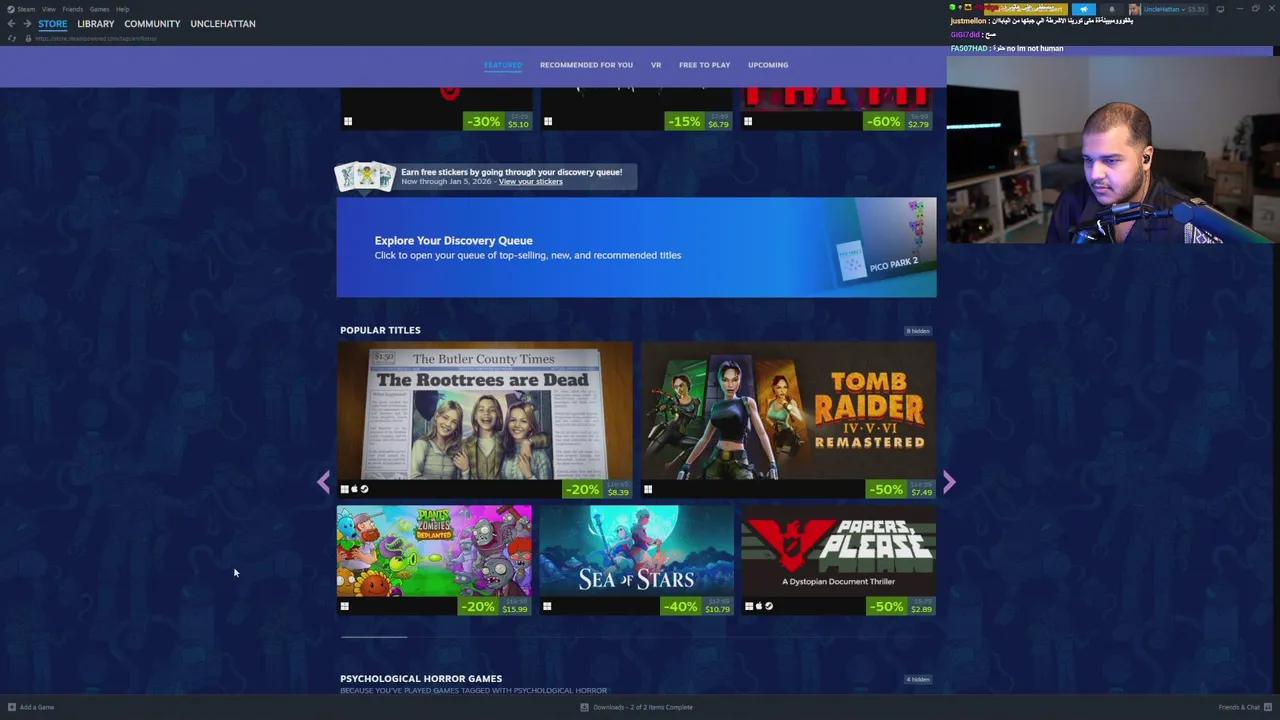The height and width of the screenshot is (720, 1280).
Task: Click the stickers cards icon
Action: click(365, 176)
